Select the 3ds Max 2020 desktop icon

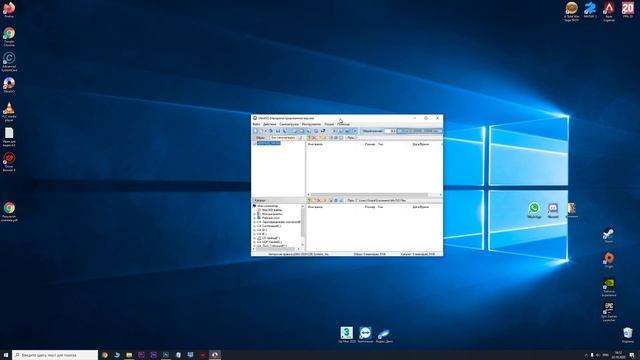(x=347, y=334)
